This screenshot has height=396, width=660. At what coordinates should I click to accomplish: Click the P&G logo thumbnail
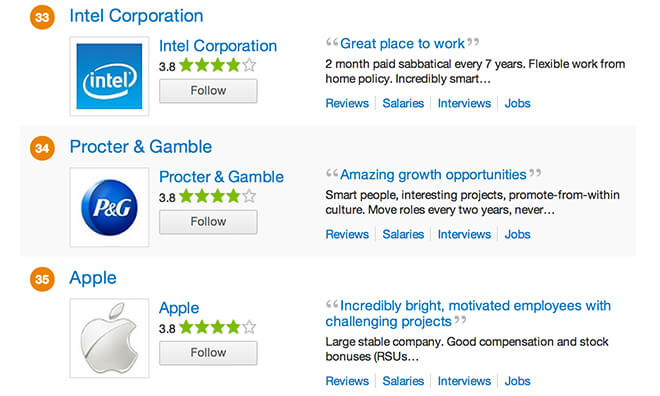[x=109, y=207]
